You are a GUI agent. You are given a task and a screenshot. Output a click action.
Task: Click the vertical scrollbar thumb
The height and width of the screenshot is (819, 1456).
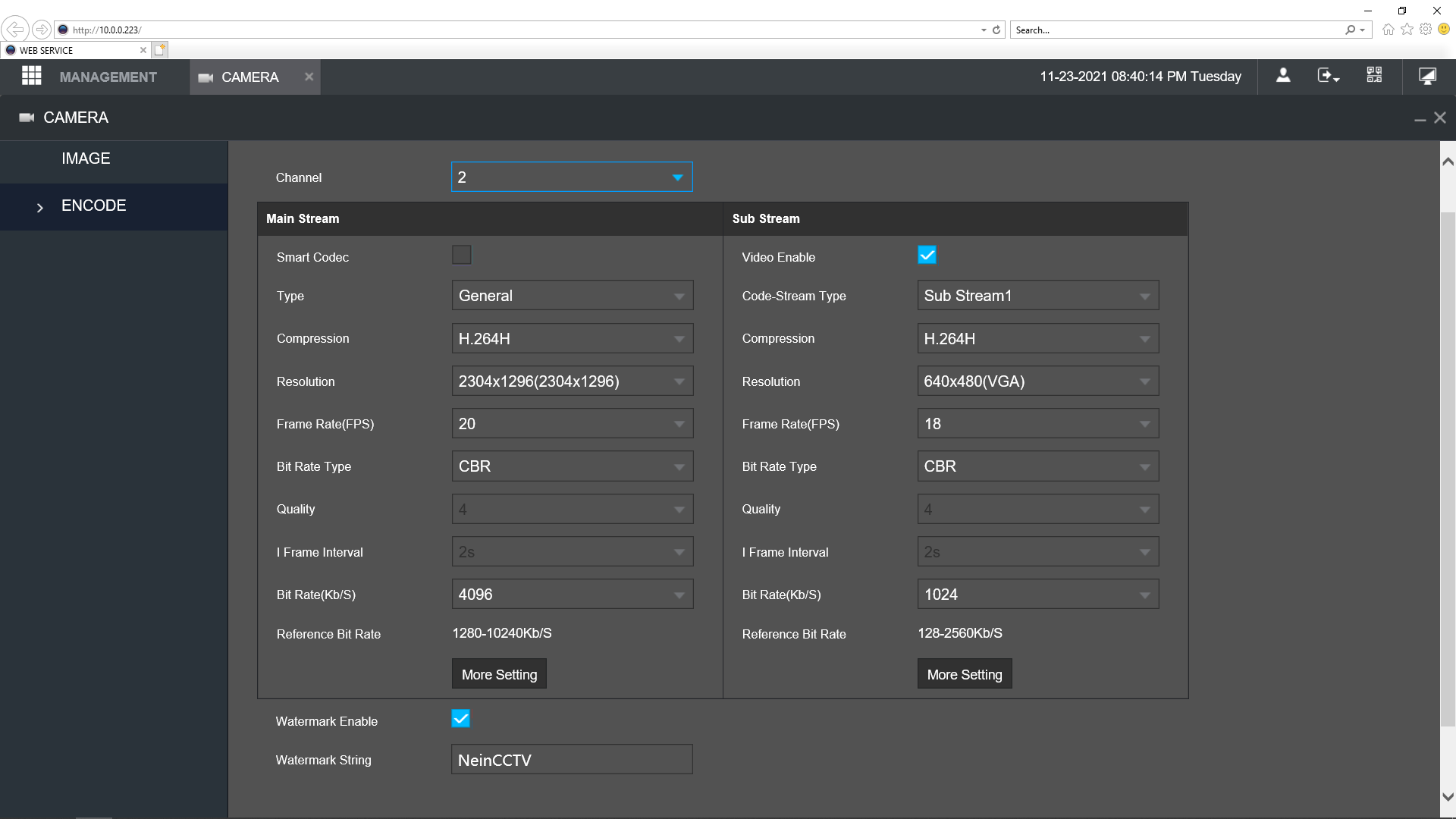1448,468
